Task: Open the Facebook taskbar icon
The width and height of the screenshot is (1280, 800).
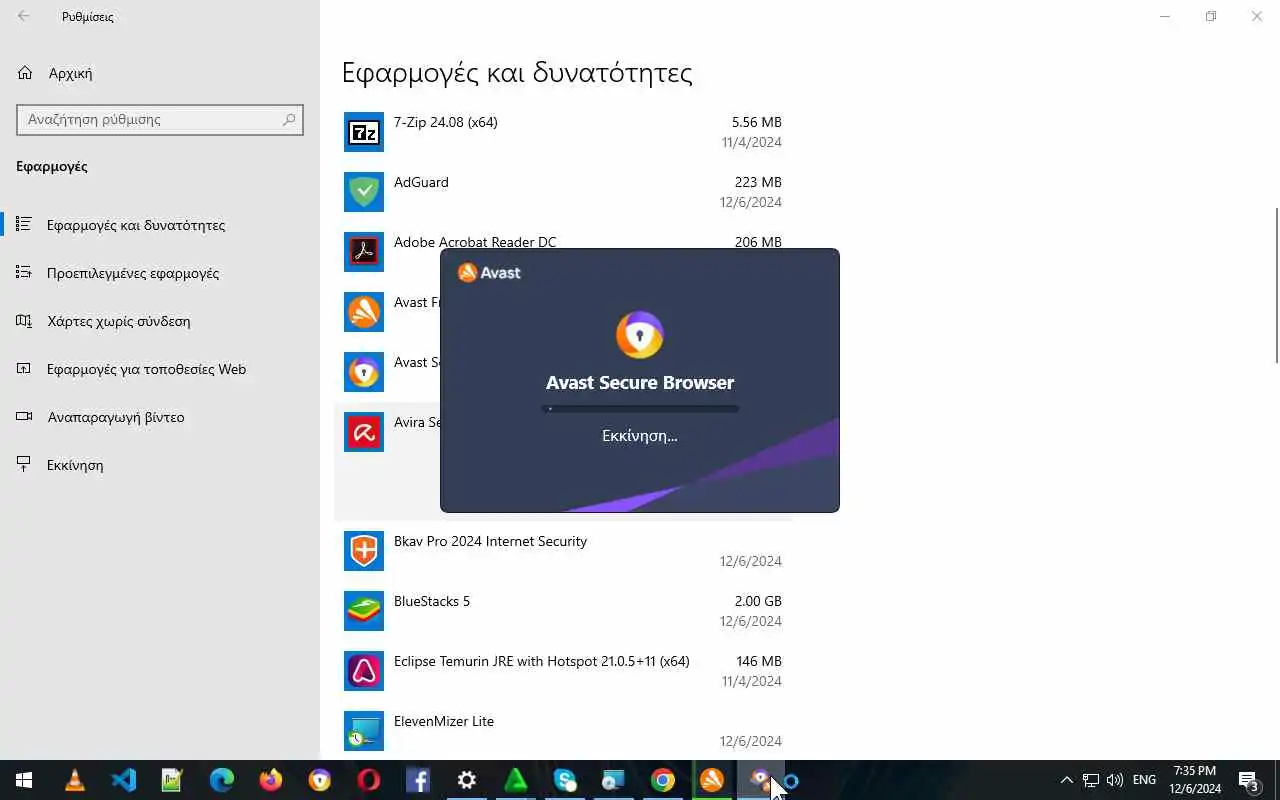Action: click(x=417, y=780)
